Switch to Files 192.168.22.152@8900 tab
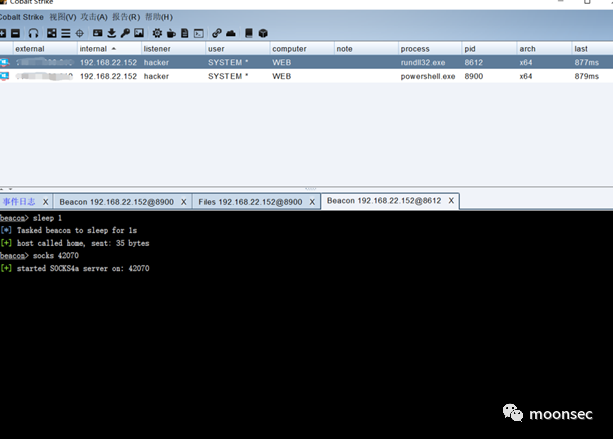613x439 pixels. pyautogui.click(x=250, y=202)
